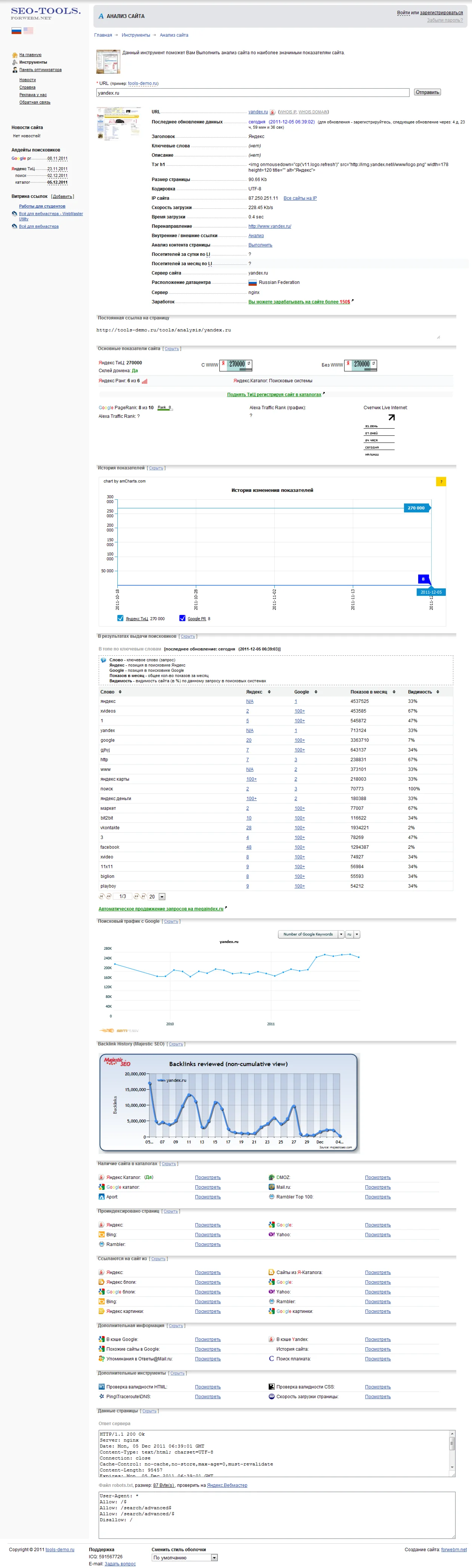Click the Bing indexed pages icon
The width and height of the screenshot is (472, 1568).
click(x=102, y=1234)
